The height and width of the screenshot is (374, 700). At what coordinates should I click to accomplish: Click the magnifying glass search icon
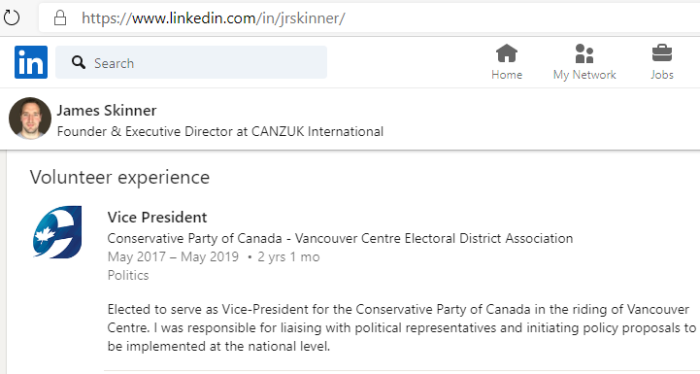pos(79,62)
